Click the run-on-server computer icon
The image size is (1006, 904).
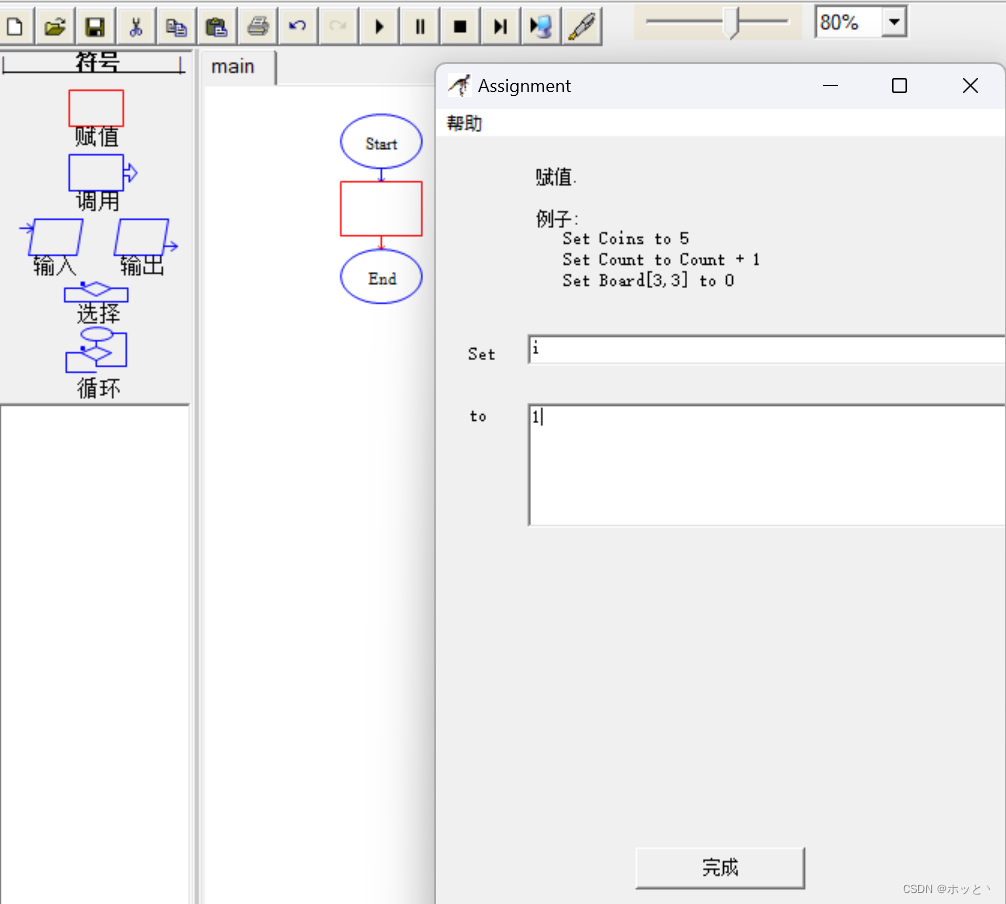541,26
